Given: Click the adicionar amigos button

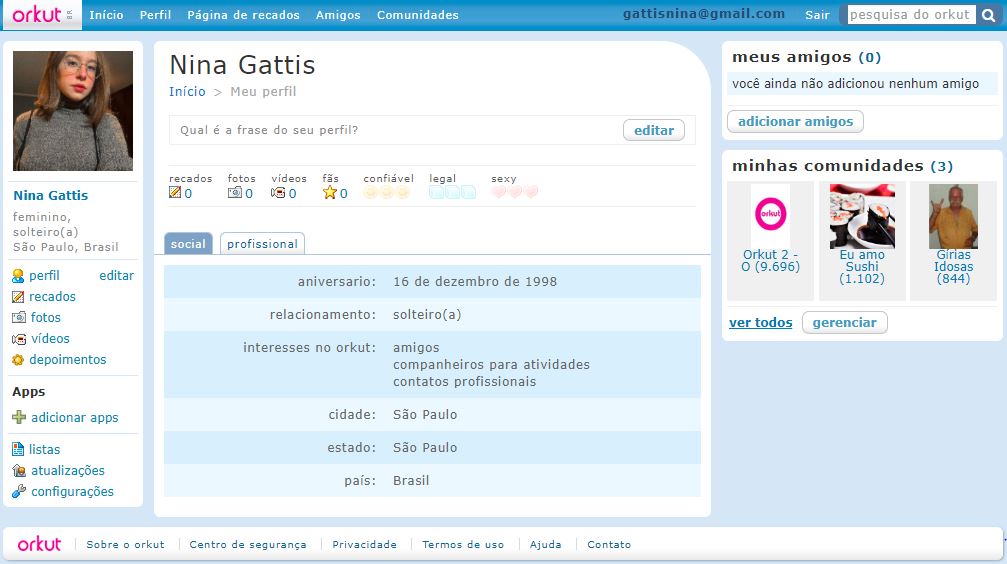Looking at the screenshot, I should tap(795, 122).
